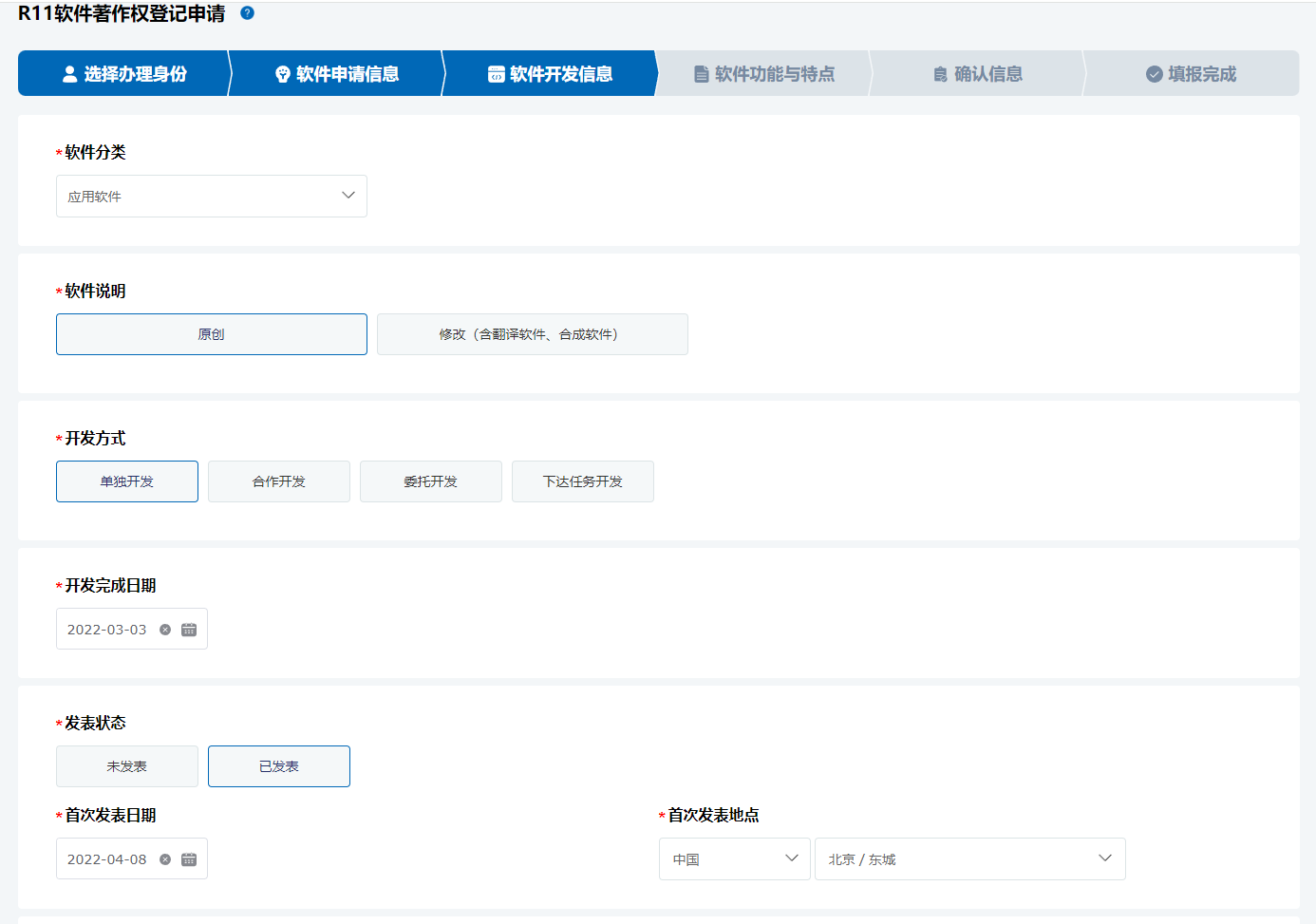Set publication status to 未发表
1316x924 pixels.
click(x=127, y=766)
